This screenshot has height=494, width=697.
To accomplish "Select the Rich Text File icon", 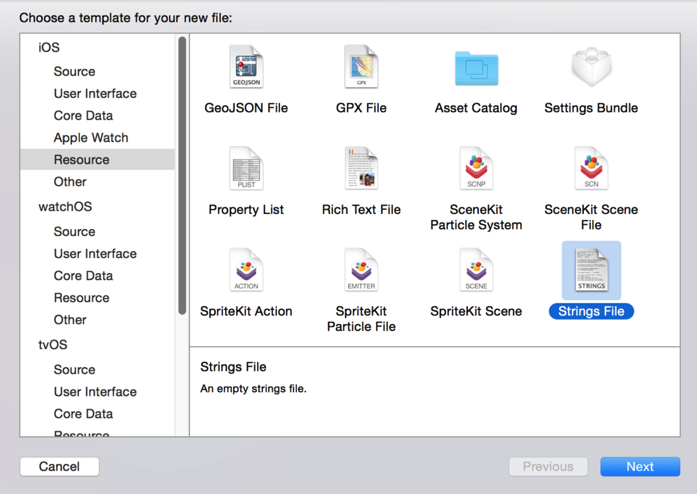I will pyautogui.click(x=361, y=169).
